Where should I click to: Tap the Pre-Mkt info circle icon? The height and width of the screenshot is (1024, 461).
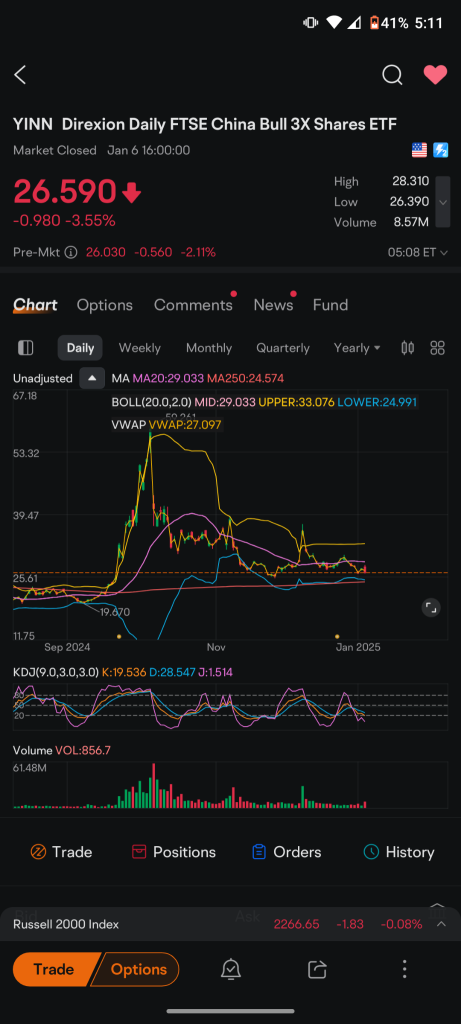pos(71,252)
